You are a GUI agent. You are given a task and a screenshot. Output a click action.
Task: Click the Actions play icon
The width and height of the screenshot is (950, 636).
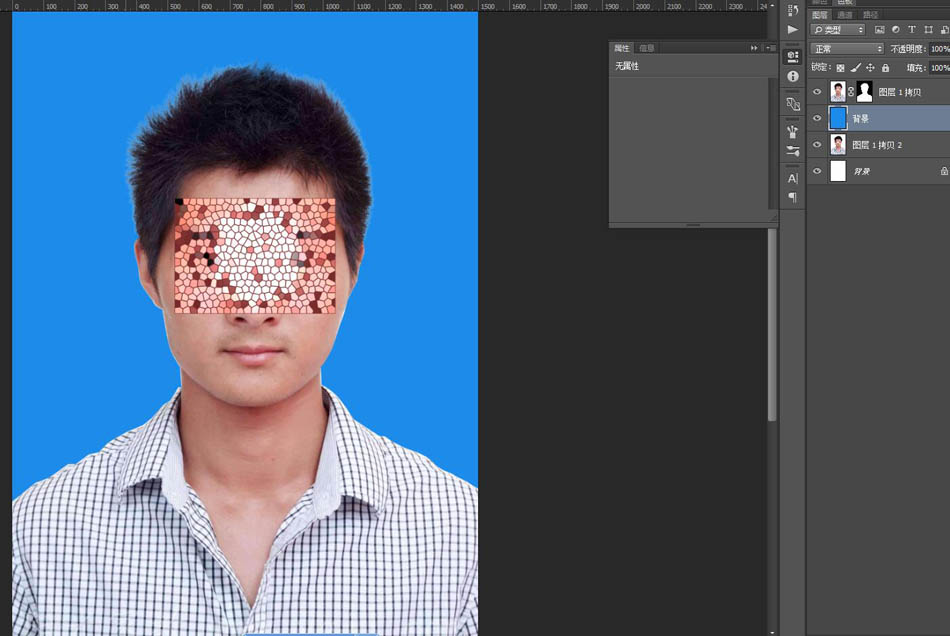click(x=793, y=30)
